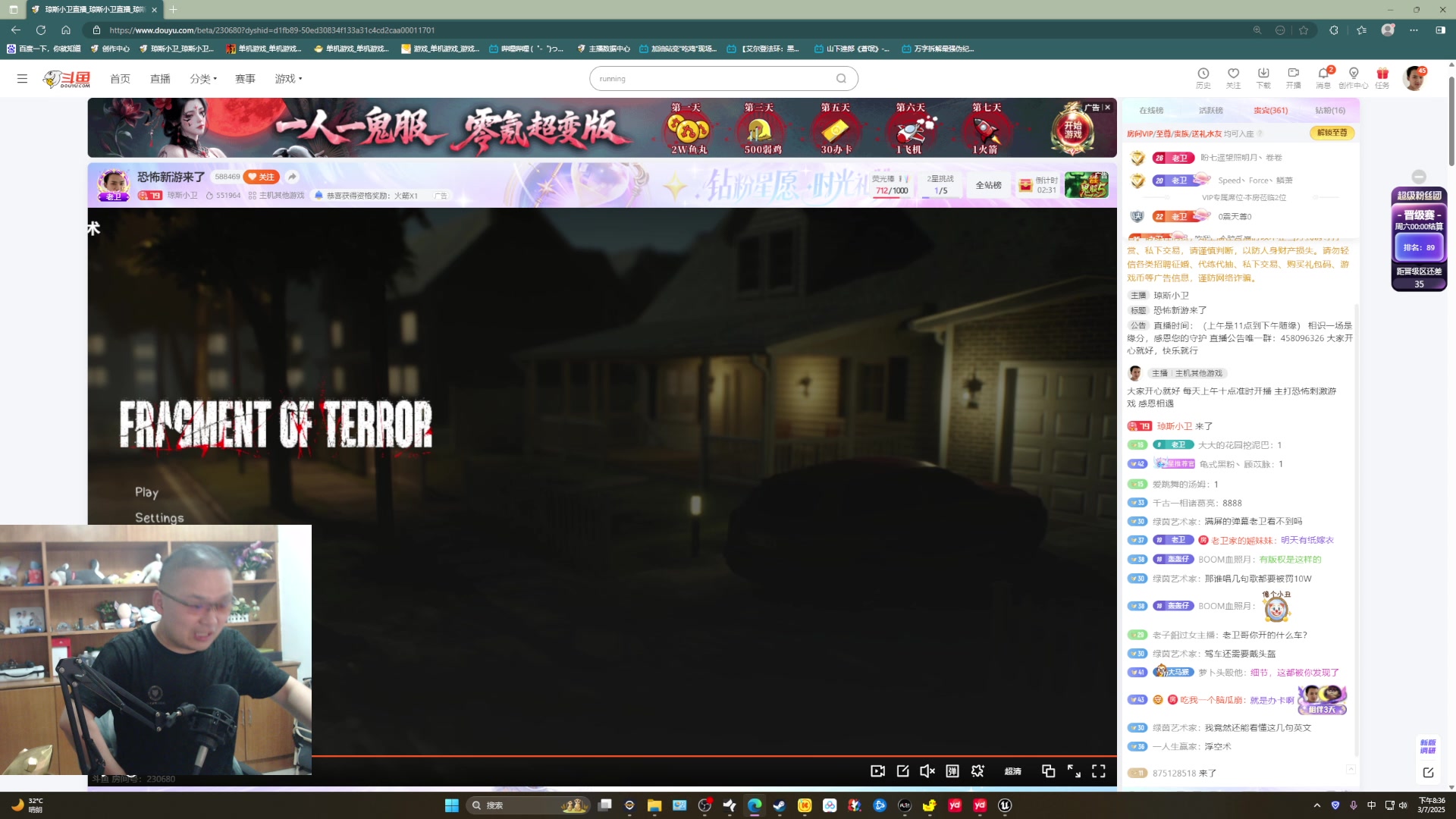The width and height of the screenshot is (1456, 819).
Task: Click the feedback edit icon in player
Action: [x=902, y=771]
